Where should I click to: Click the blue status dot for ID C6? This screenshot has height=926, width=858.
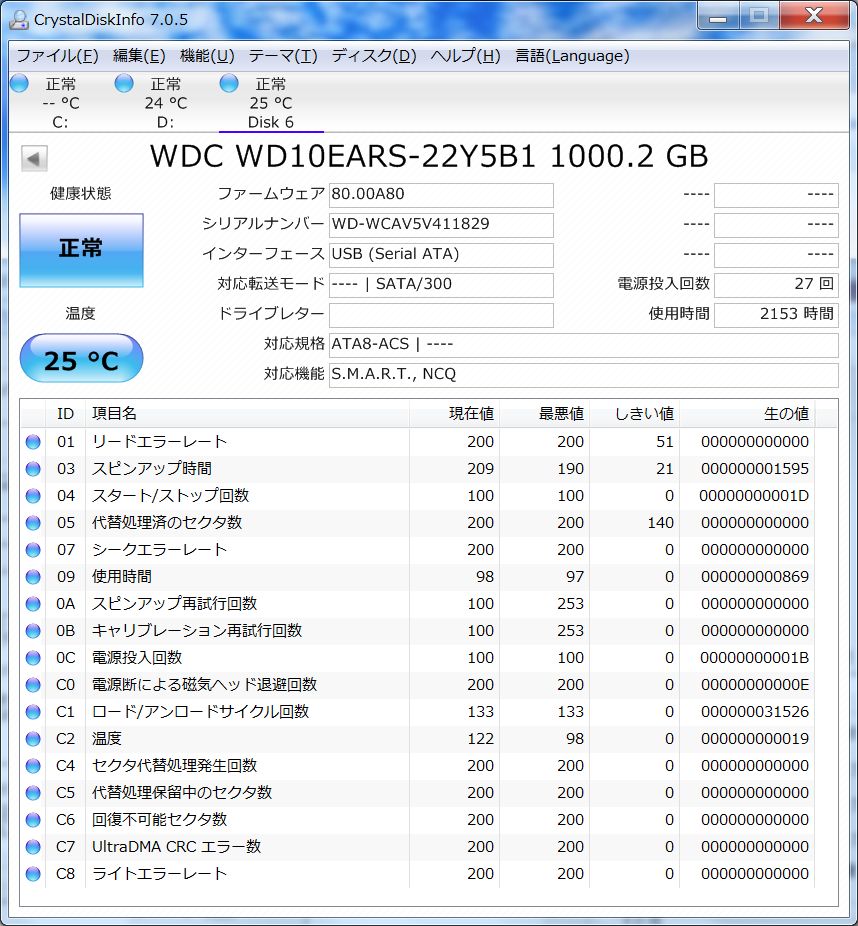[x=33, y=820]
